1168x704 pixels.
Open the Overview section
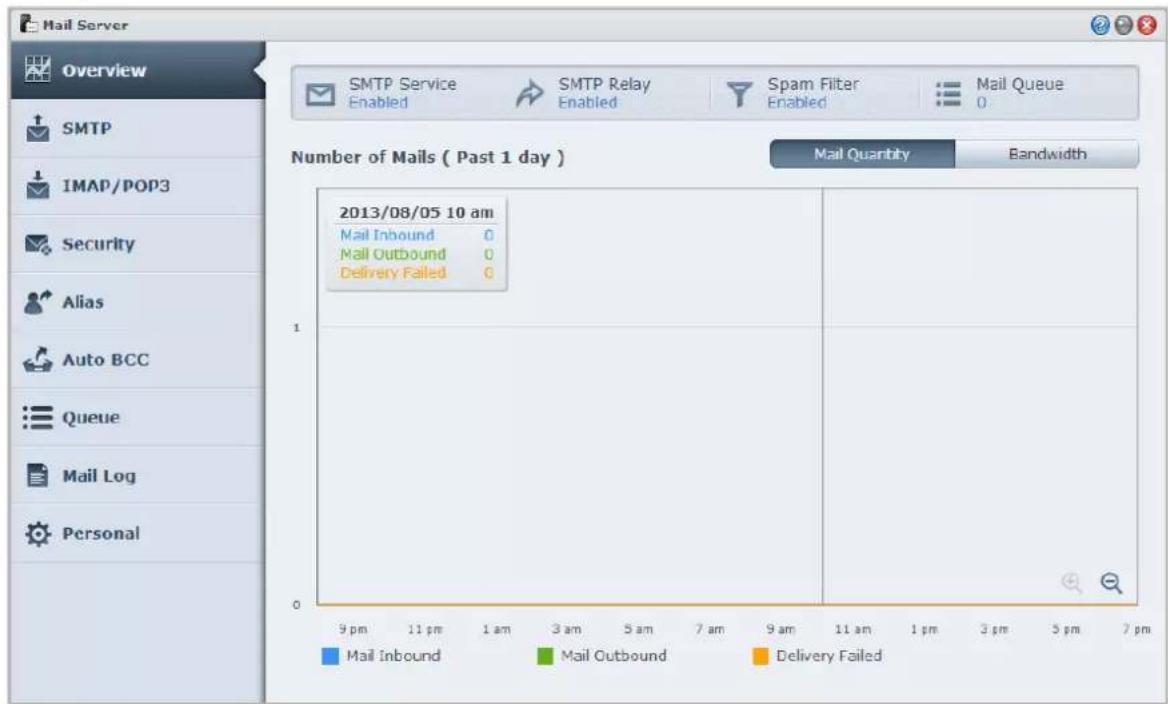[x=138, y=70]
